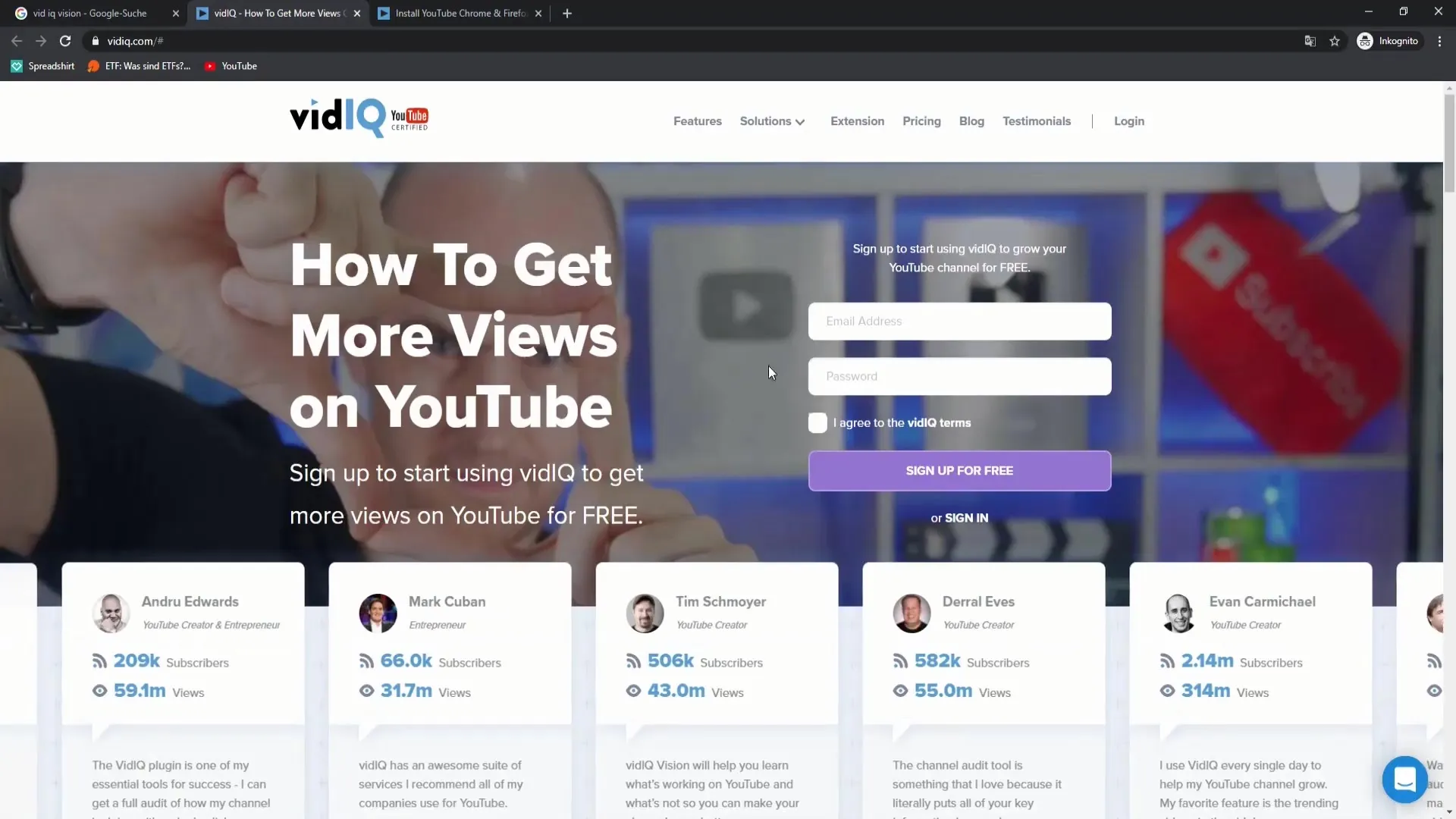Viewport: 1456px width, 819px height.
Task: Click the lock icon in address bar
Action: (x=96, y=41)
